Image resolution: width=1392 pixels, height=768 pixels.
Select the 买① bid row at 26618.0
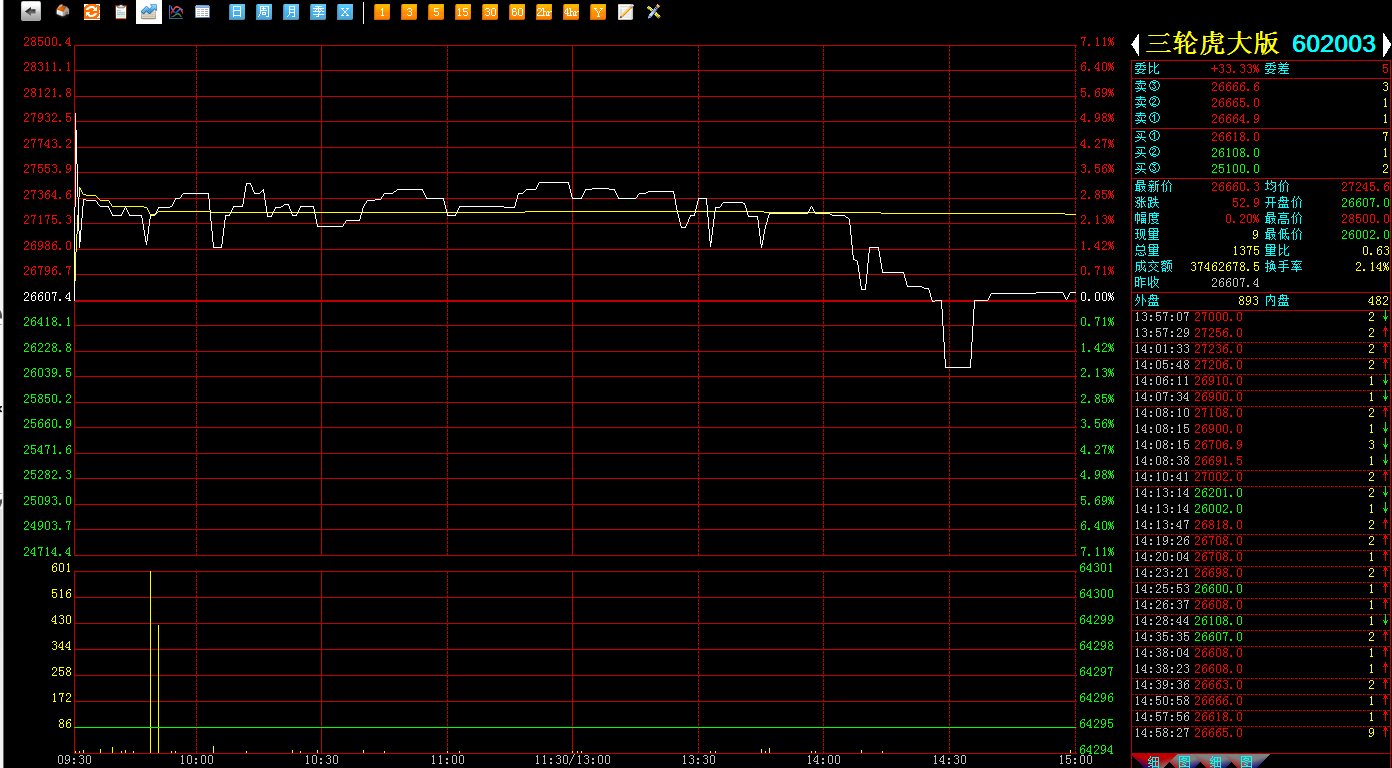[1261, 137]
